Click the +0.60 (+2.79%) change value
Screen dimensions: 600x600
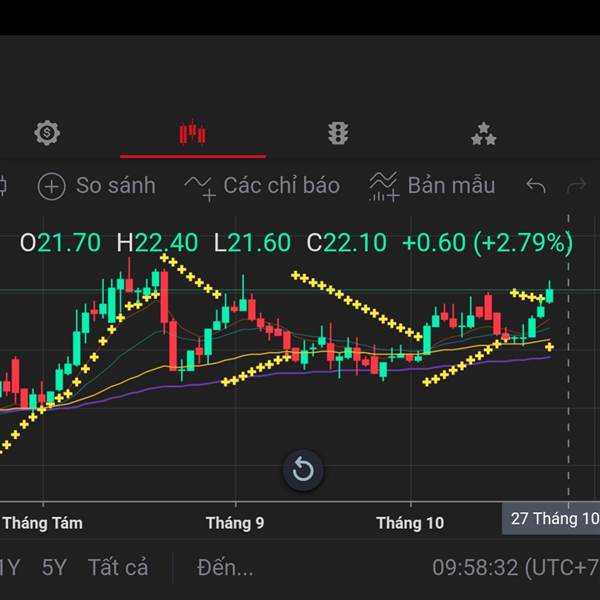click(x=488, y=243)
